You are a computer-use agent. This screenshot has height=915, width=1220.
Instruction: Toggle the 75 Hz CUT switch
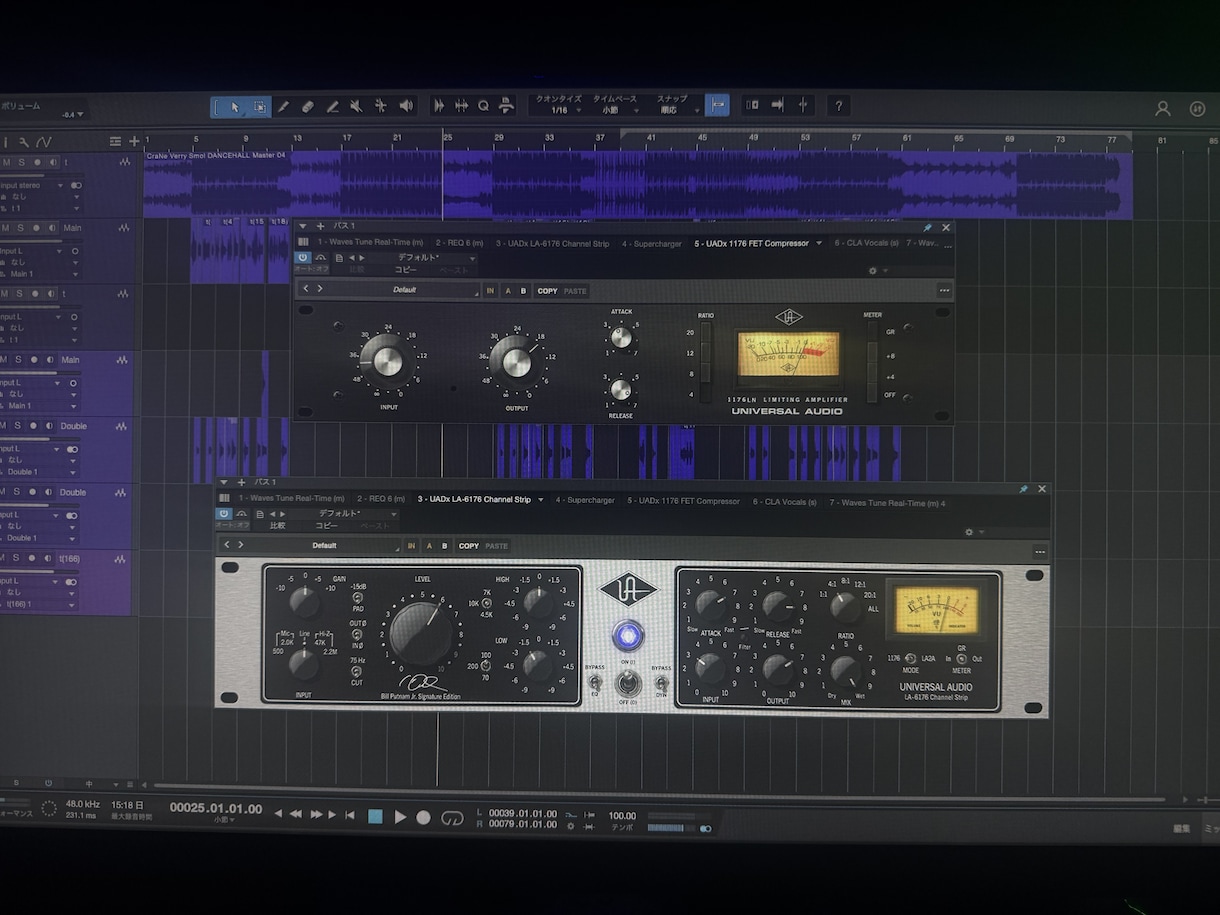pos(357,672)
